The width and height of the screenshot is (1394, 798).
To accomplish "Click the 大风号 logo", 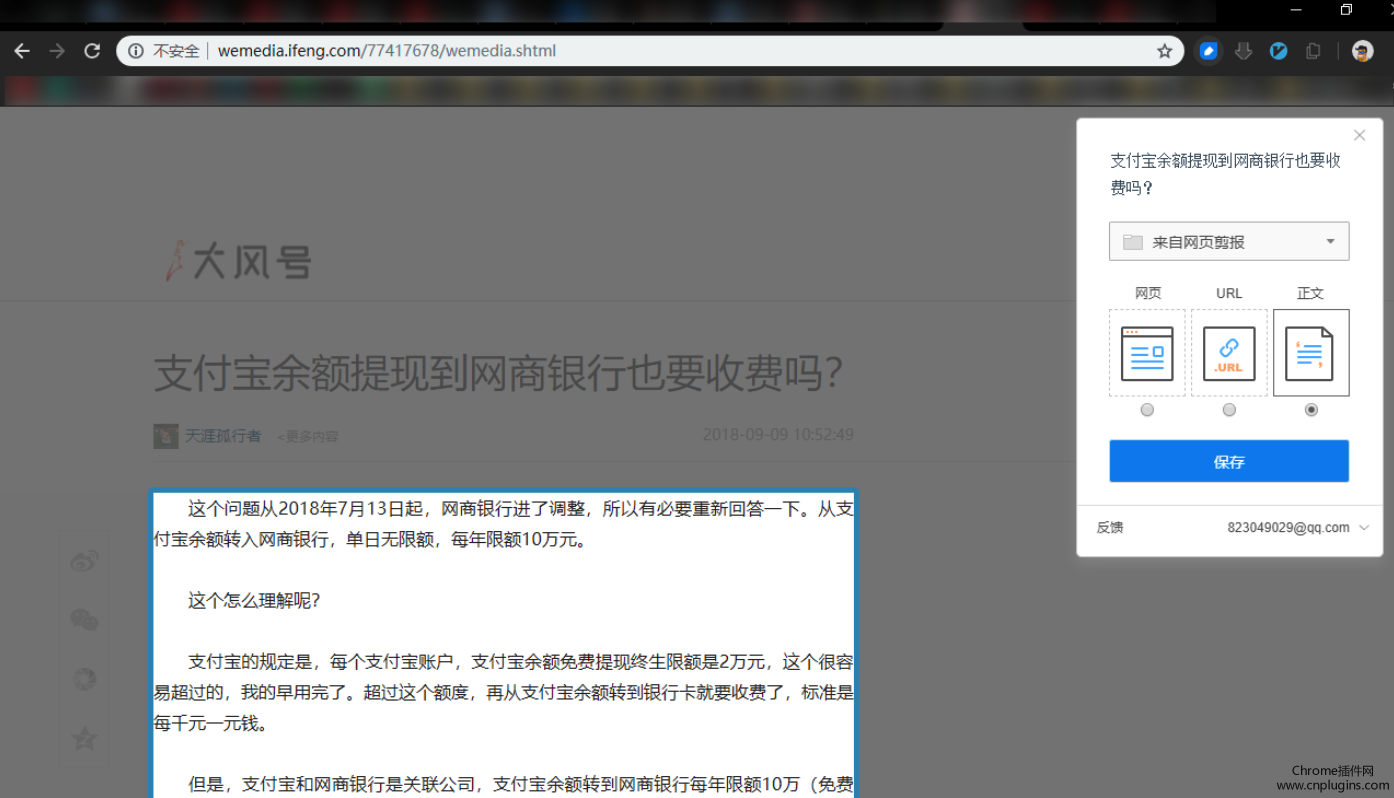I will (x=238, y=261).
